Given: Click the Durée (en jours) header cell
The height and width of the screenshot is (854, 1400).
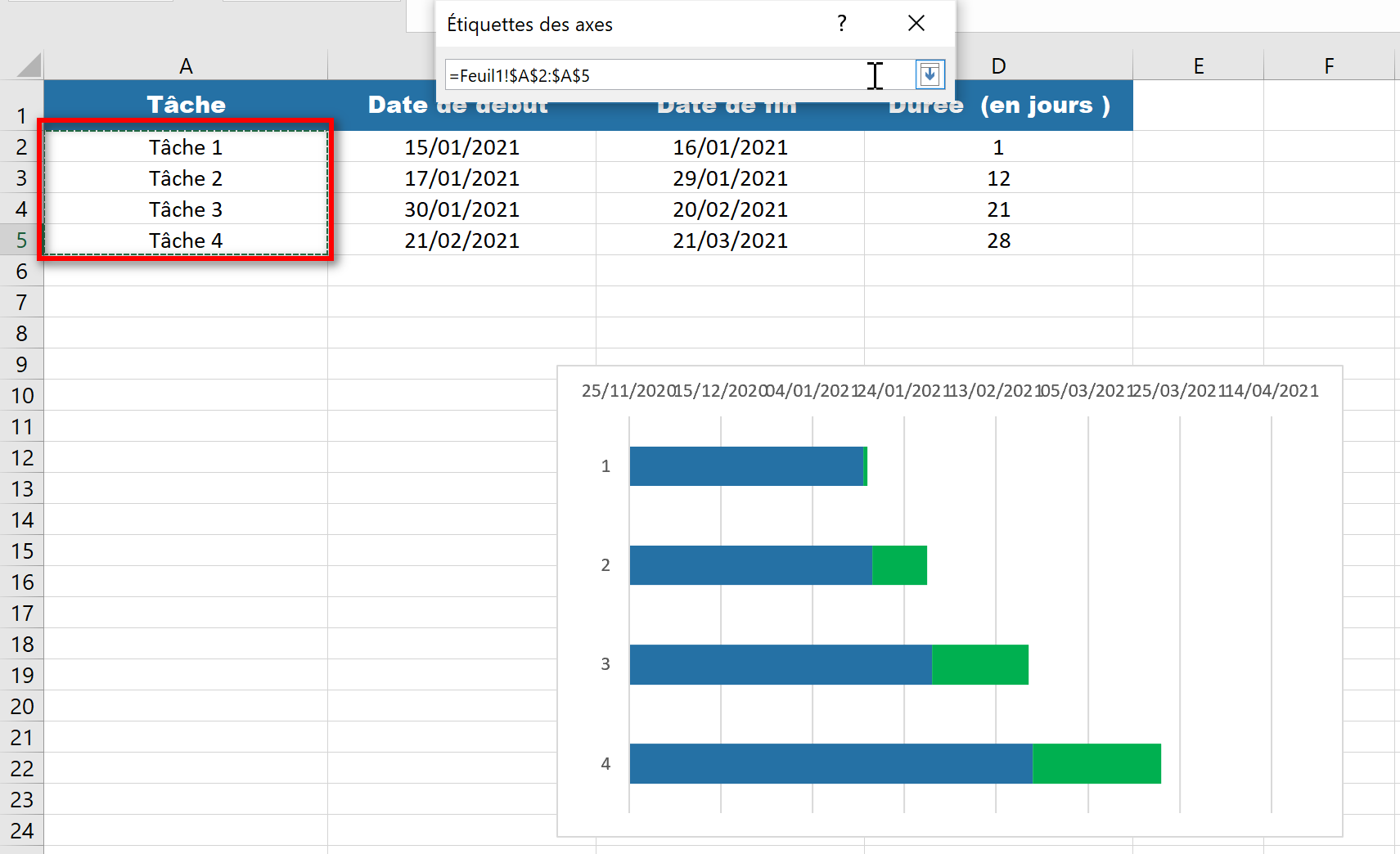Looking at the screenshot, I should pos(998,105).
